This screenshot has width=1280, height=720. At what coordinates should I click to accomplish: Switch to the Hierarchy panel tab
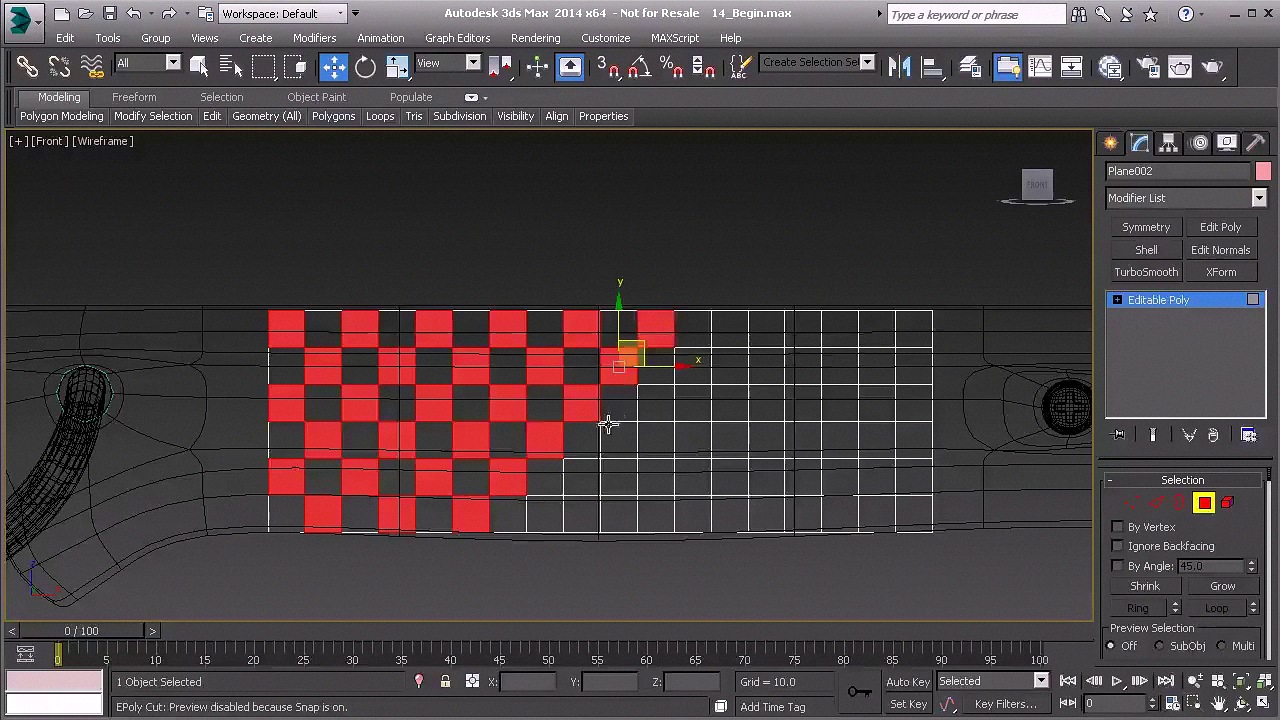click(1169, 143)
